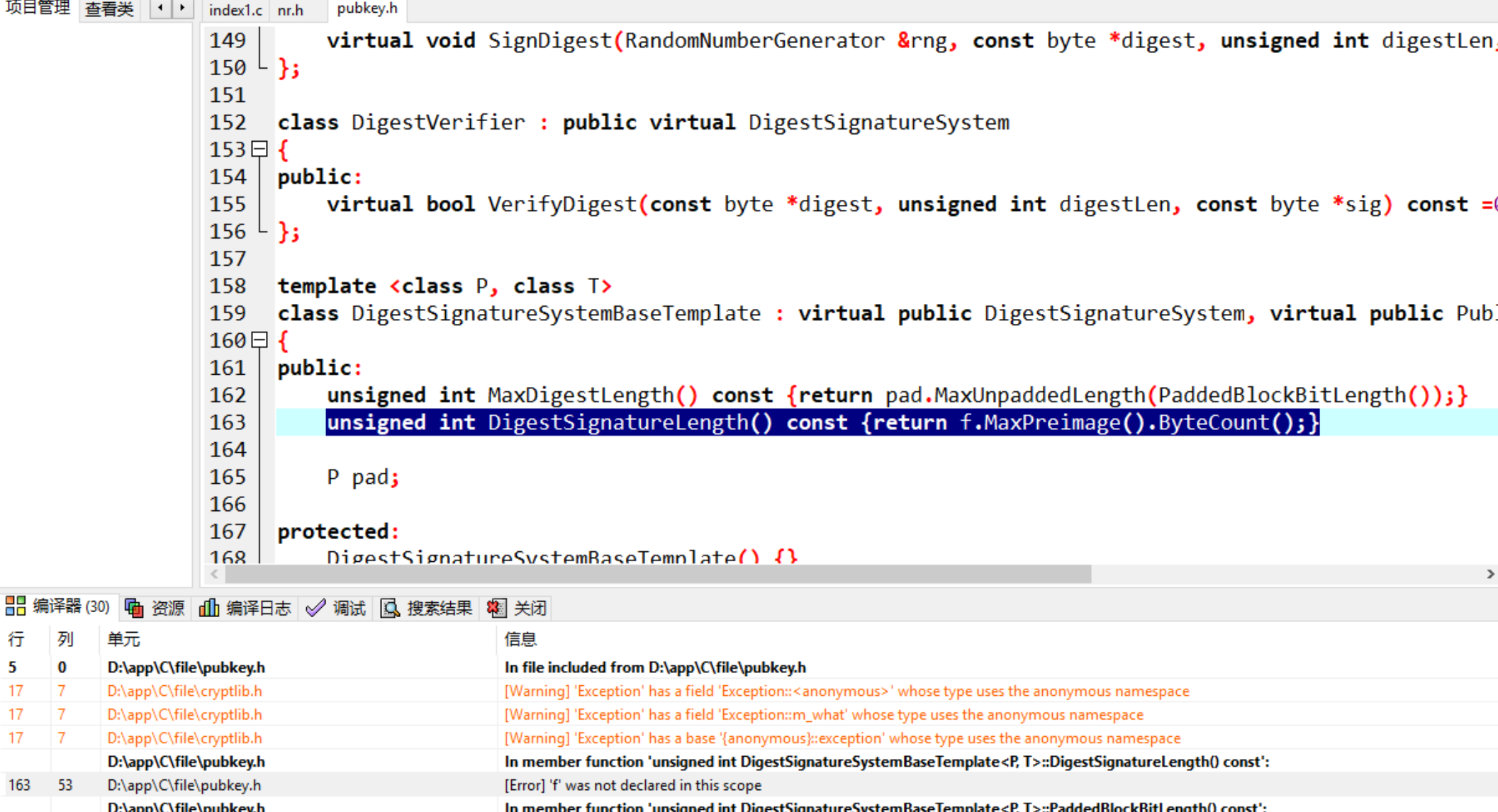Click the resources tab icon
The height and width of the screenshot is (812, 1498).
coord(134,608)
